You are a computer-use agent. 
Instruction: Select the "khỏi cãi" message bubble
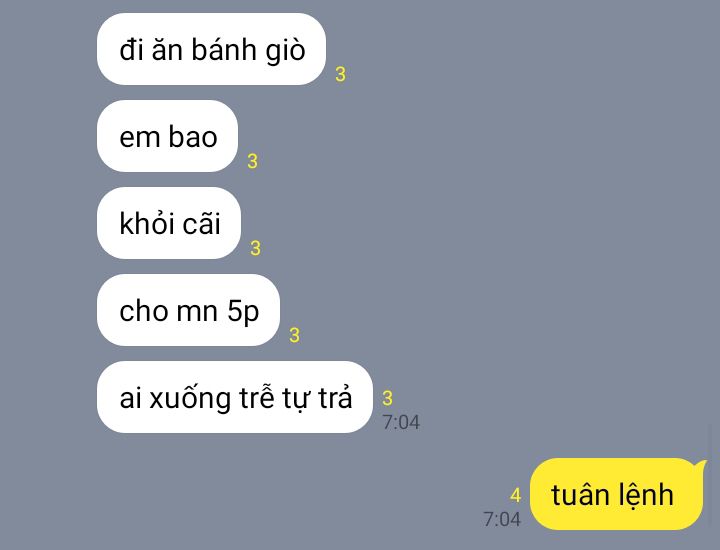pos(169,223)
